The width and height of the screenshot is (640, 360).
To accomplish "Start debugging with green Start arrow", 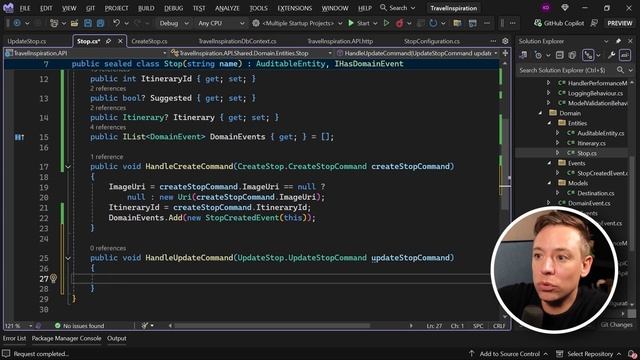I will pyautogui.click(x=351, y=23).
